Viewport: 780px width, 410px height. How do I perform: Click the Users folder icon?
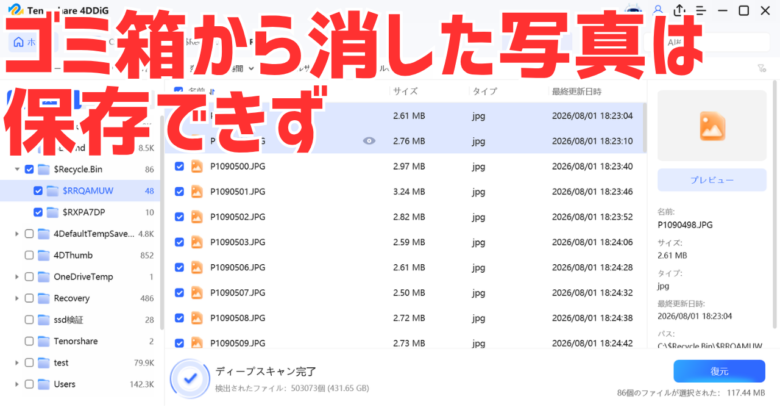[x=44, y=384]
